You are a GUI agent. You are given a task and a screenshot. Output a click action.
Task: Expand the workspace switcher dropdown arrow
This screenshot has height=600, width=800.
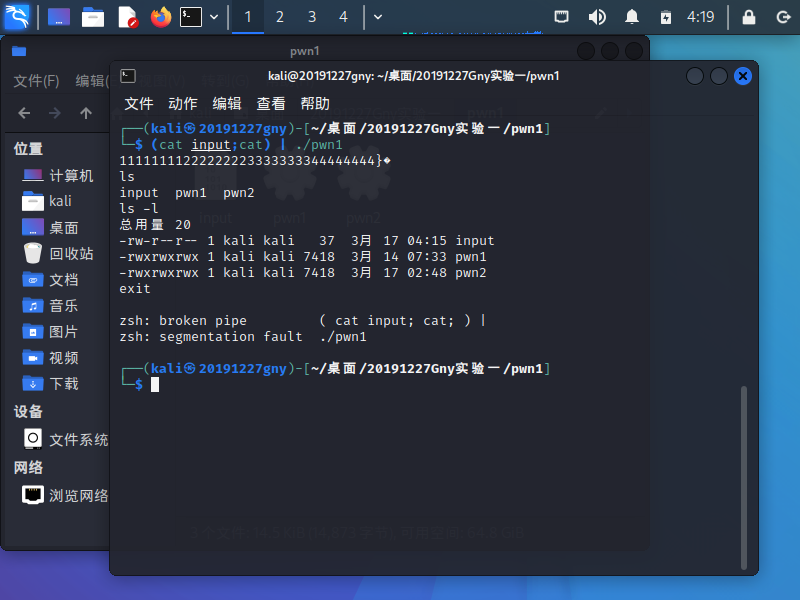[378, 17]
